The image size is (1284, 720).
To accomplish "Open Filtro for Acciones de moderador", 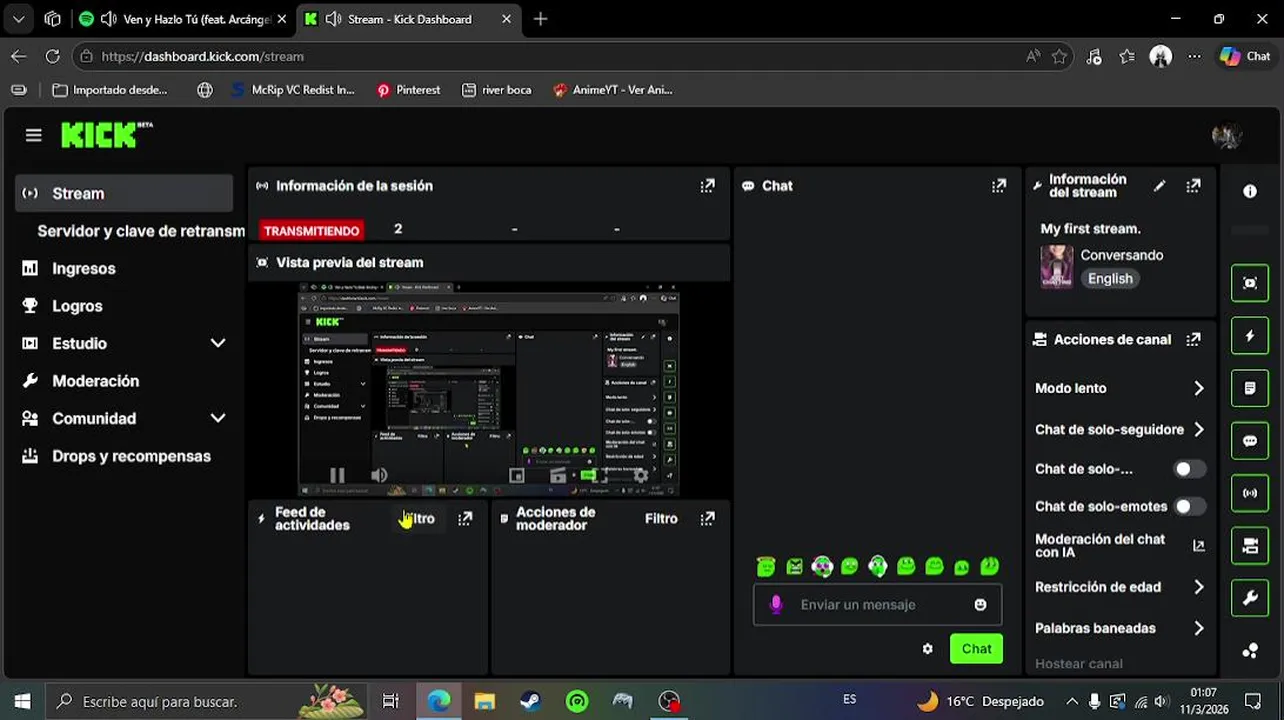I will pyautogui.click(x=661, y=519).
